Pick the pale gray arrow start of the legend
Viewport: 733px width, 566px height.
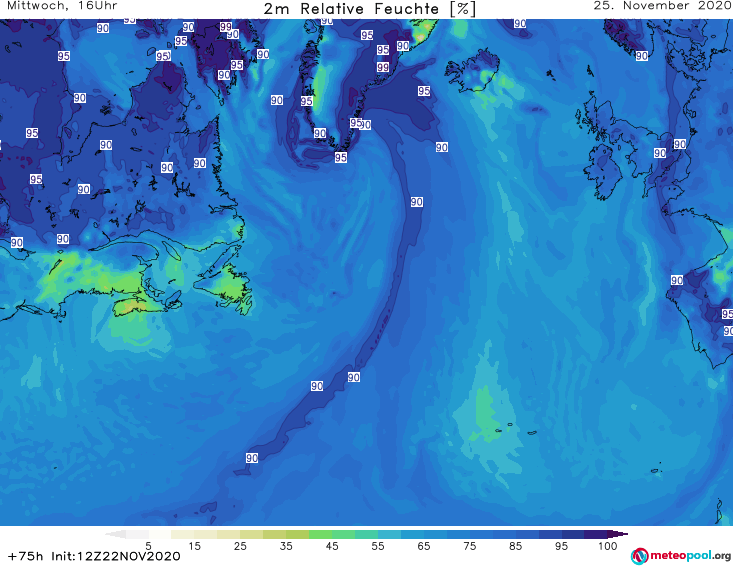point(115,534)
